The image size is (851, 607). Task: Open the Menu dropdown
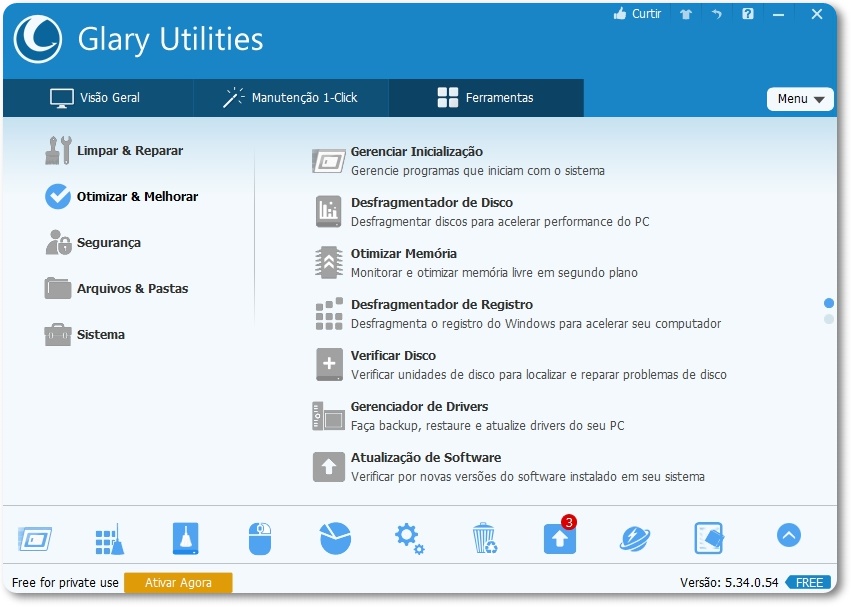point(800,99)
